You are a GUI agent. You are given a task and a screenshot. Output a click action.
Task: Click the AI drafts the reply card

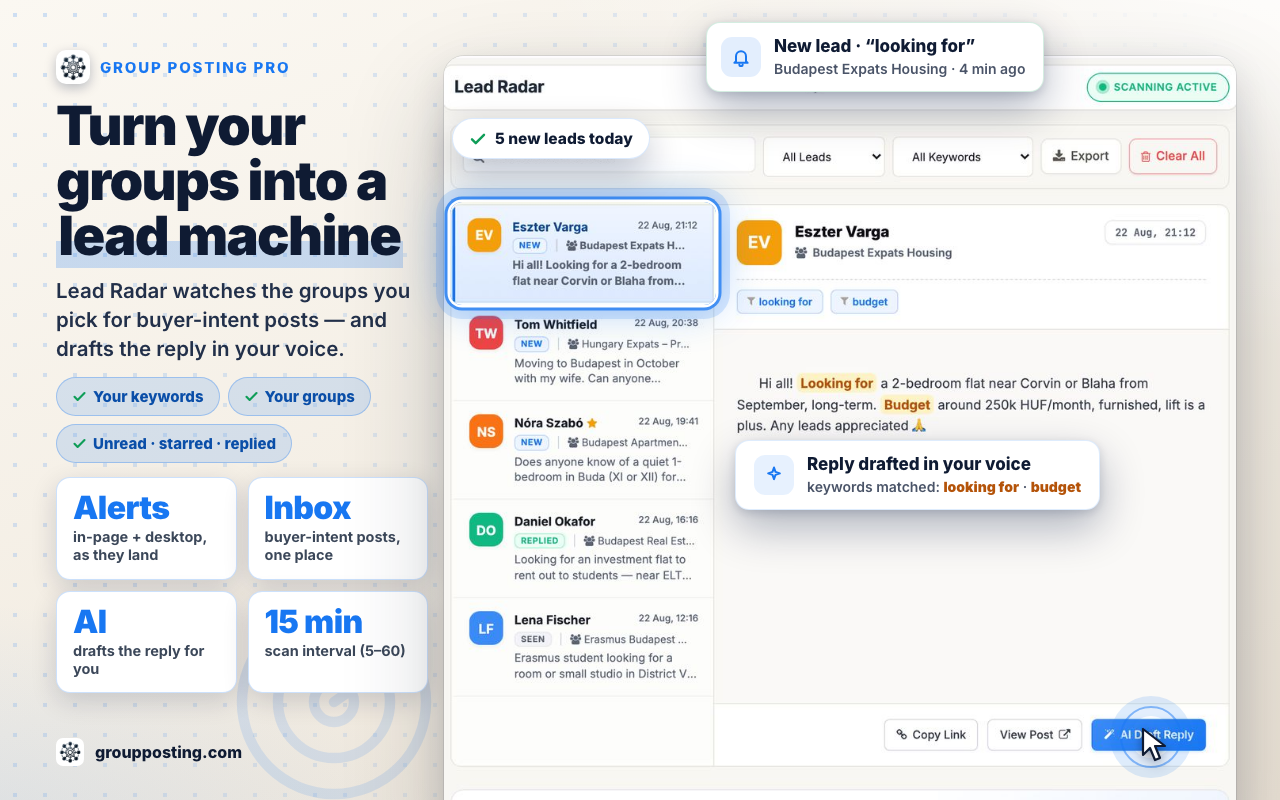(147, 643)
